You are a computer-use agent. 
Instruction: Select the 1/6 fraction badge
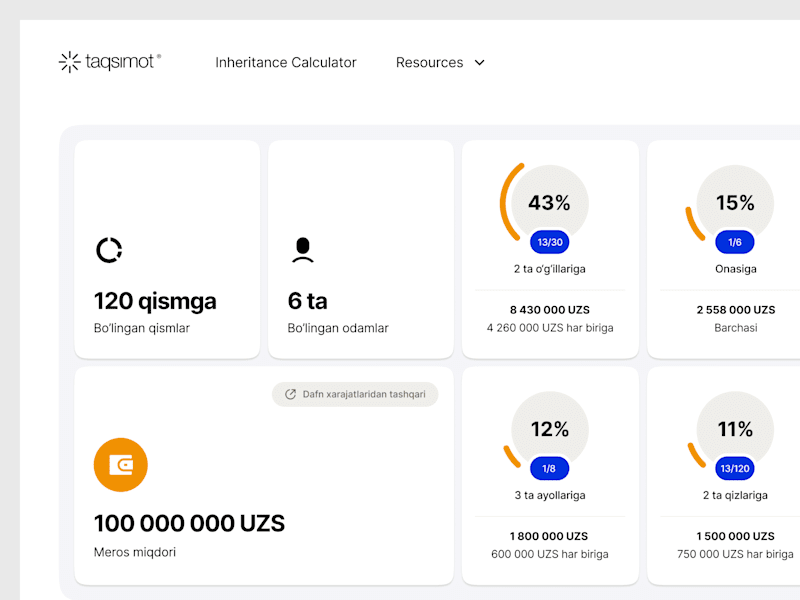coord(735,242)
